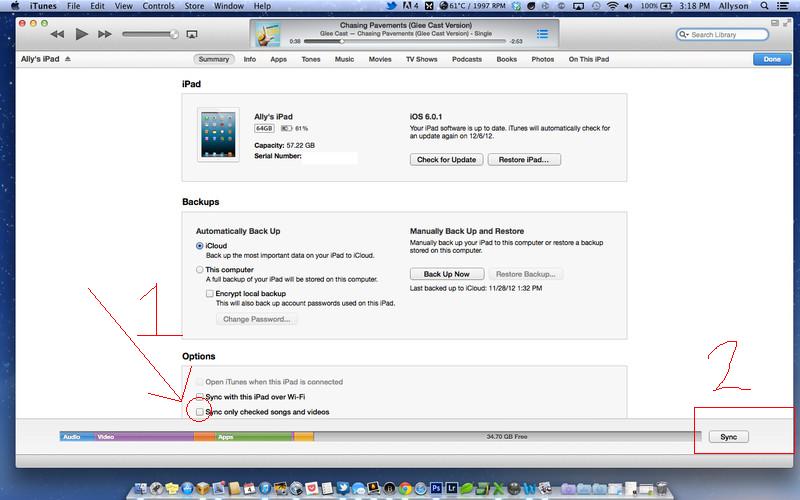Click the iPad device image
This screenshot has width=800, height=500.
point(218,135)
